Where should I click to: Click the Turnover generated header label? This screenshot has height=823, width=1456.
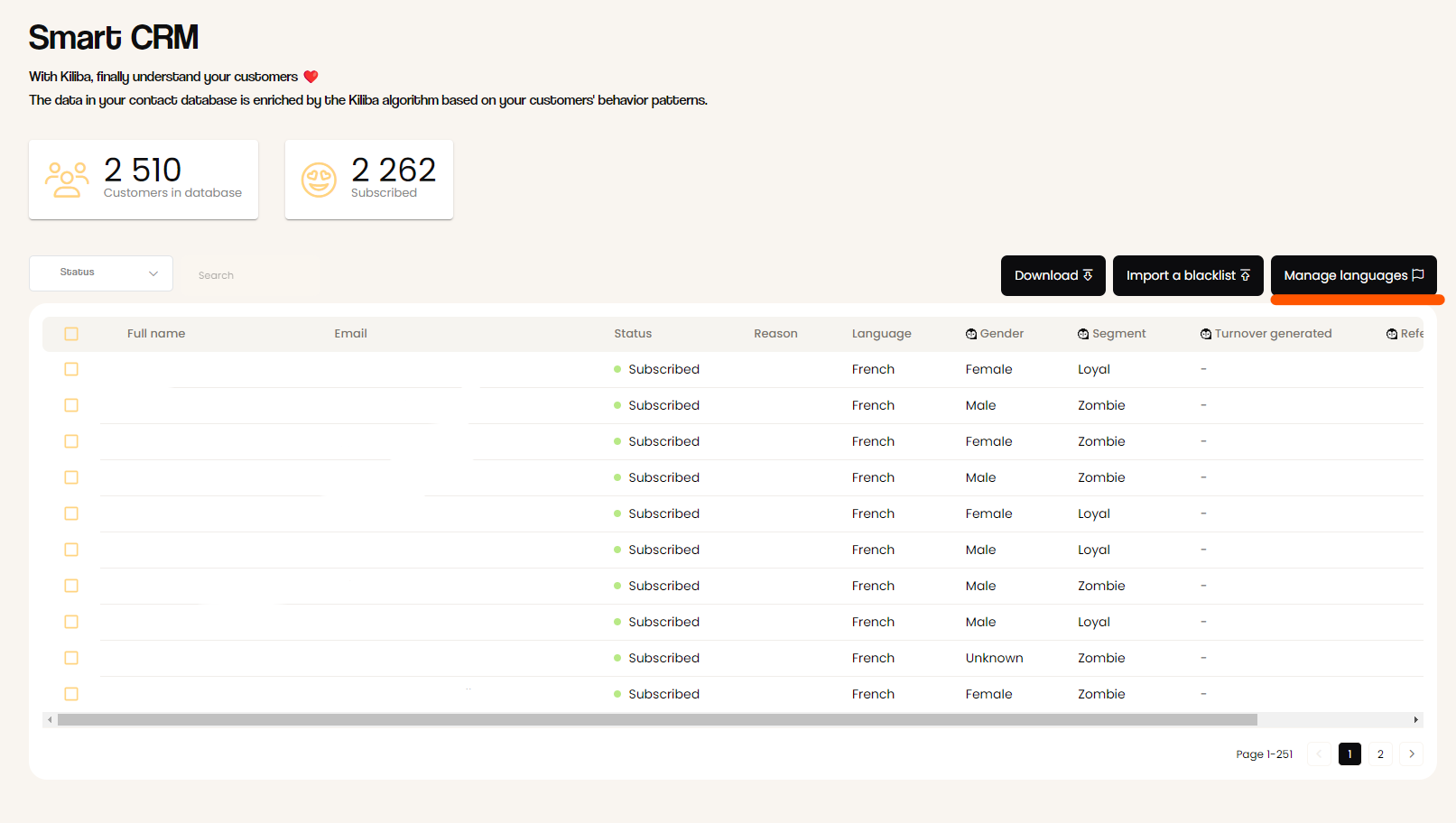[1273, 334]
